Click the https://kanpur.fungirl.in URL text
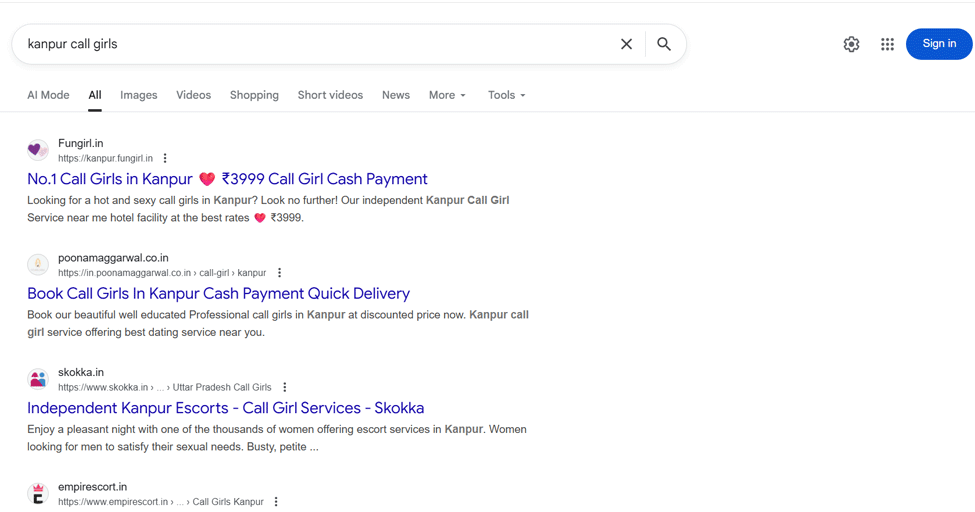This screenshot has width=975, height=512. click(x=105, y=158)
